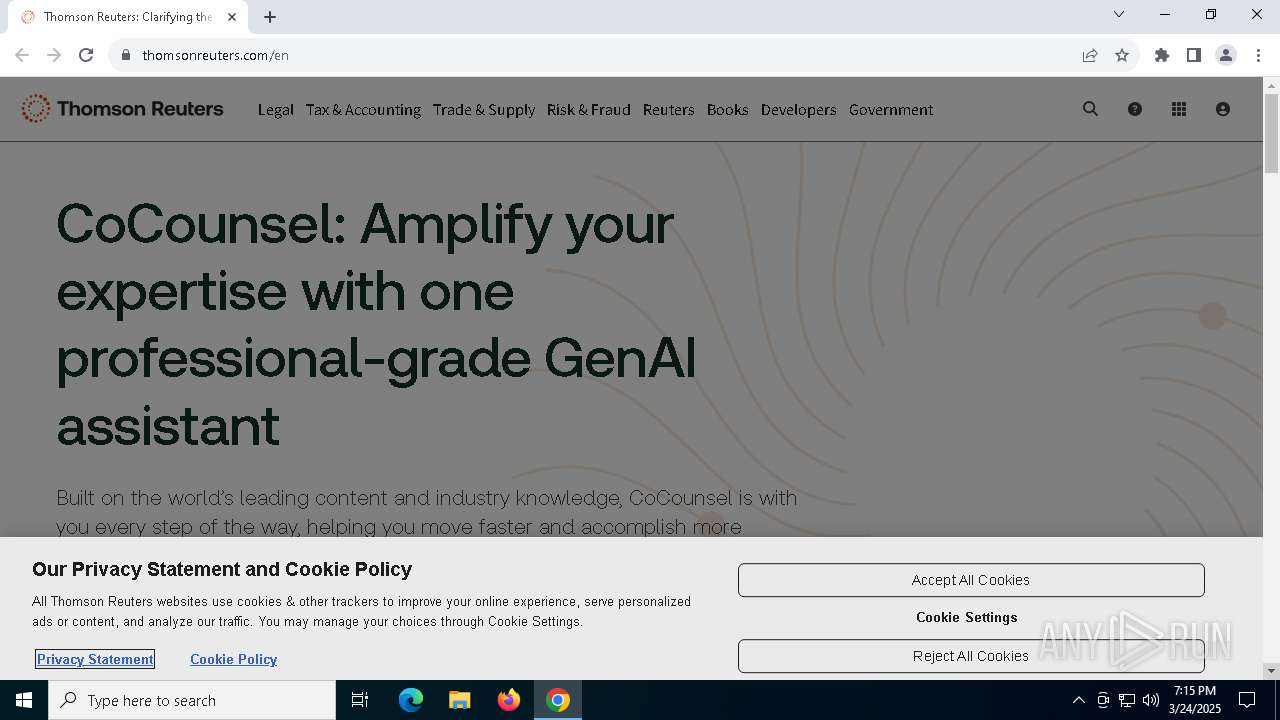Open the Windows notification center
The height and width of the screenshot is (720, 1280).
1247,700
